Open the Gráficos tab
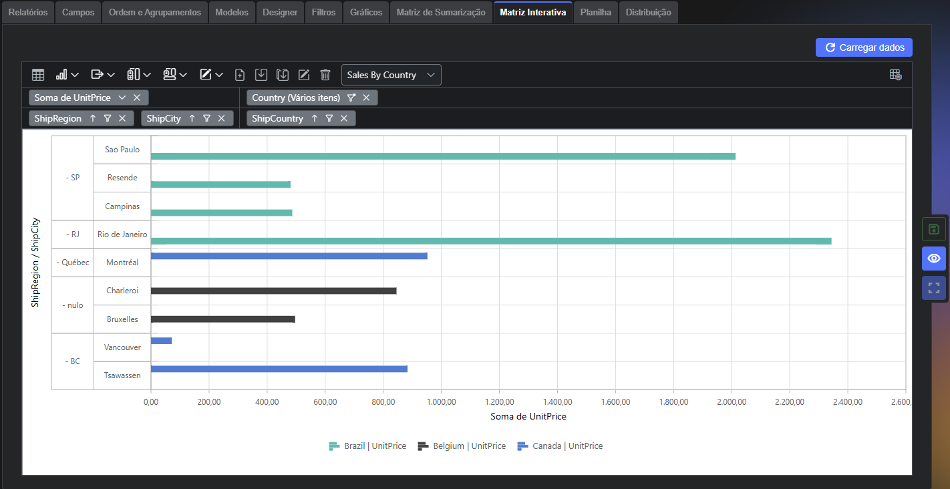 tap(366, 12)
